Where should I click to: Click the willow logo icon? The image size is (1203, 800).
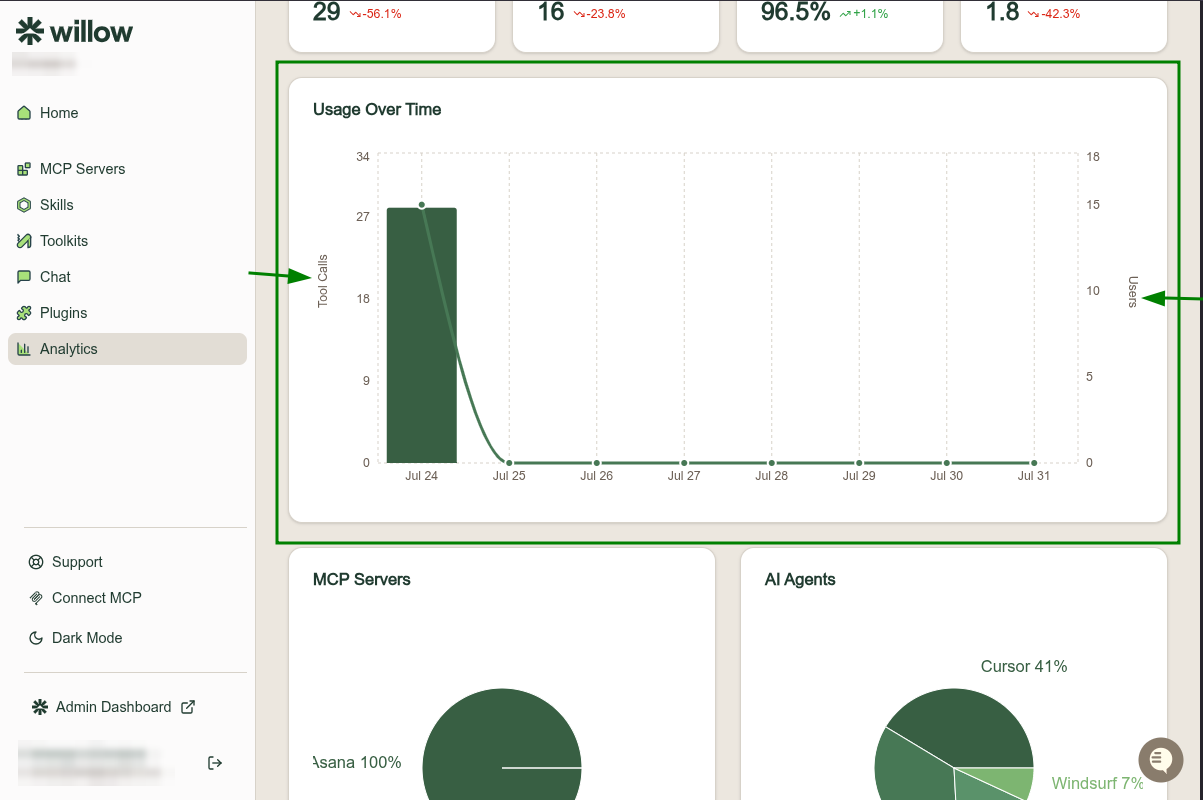coord(30,31)
